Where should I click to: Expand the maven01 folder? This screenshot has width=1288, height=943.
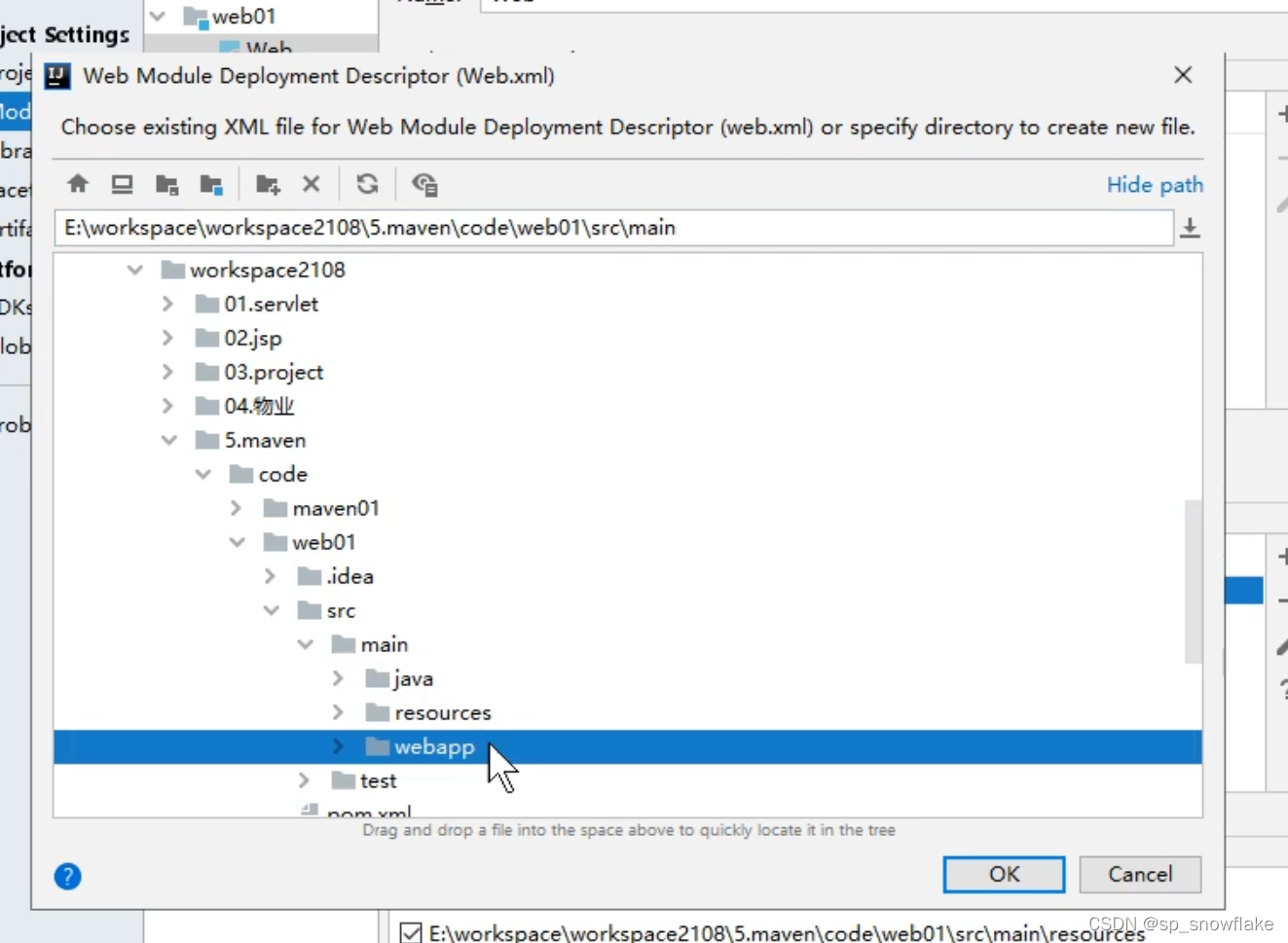tap(237, 508)
